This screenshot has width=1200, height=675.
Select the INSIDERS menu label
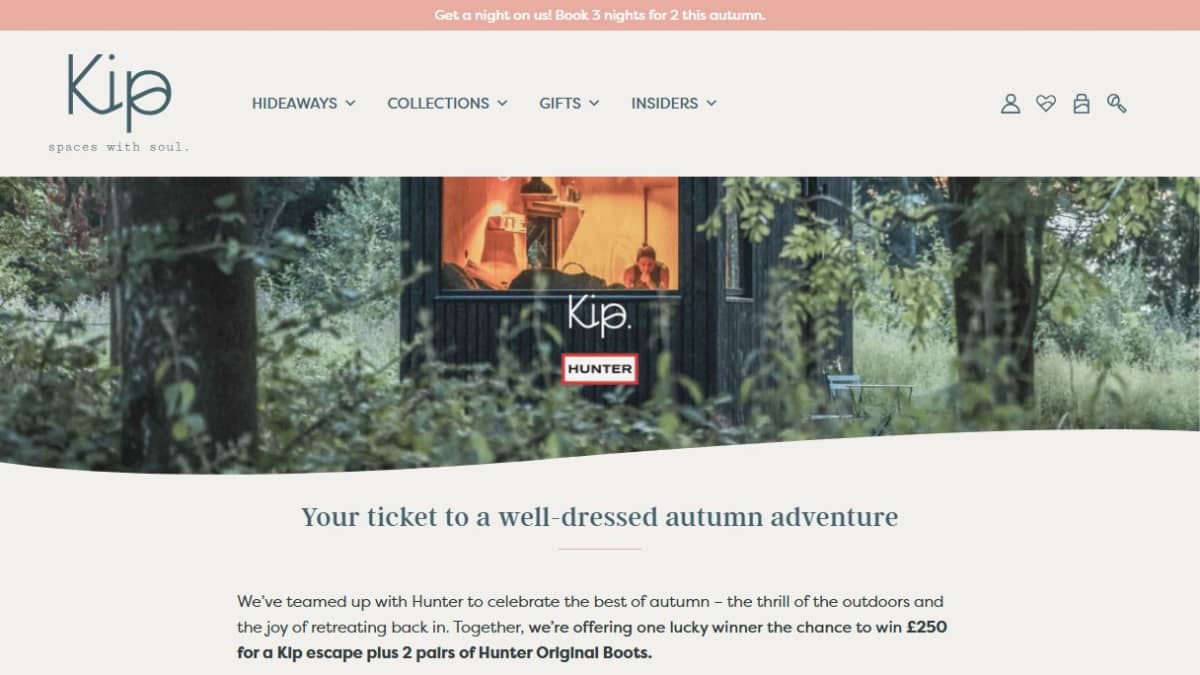click(x=664, y=103)
